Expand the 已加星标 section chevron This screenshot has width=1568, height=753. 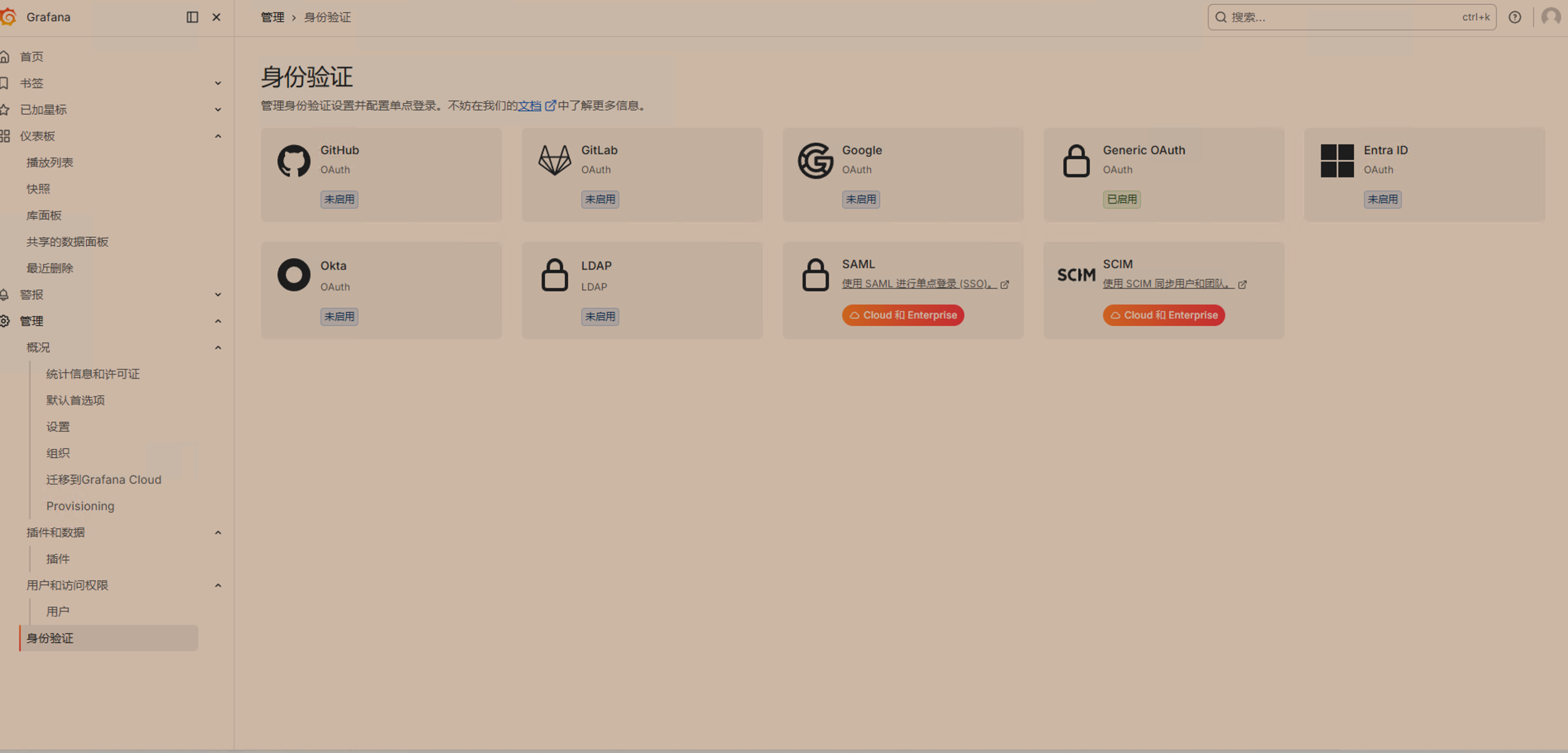click(218, 109)
